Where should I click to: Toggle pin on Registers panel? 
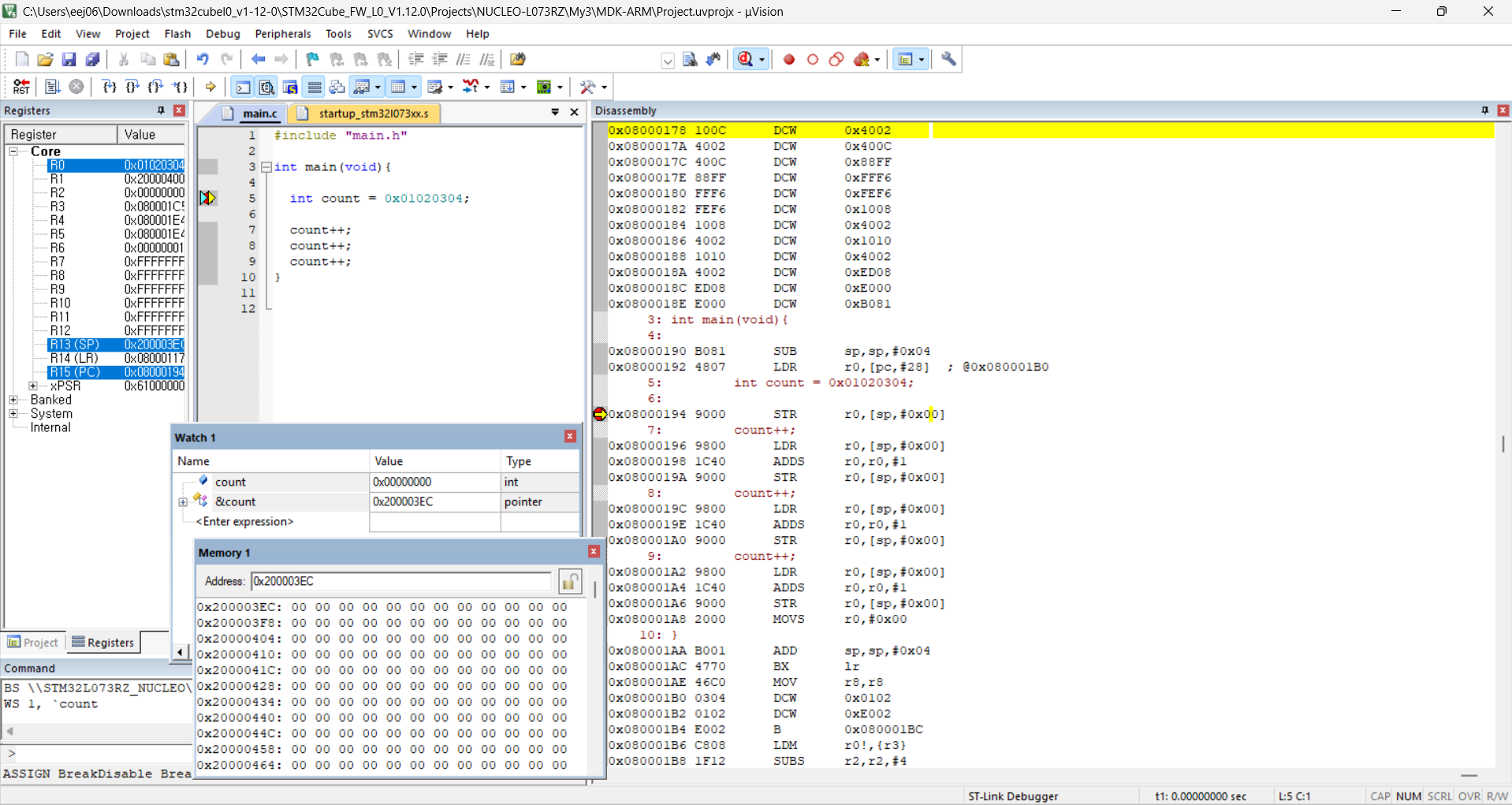161,110
